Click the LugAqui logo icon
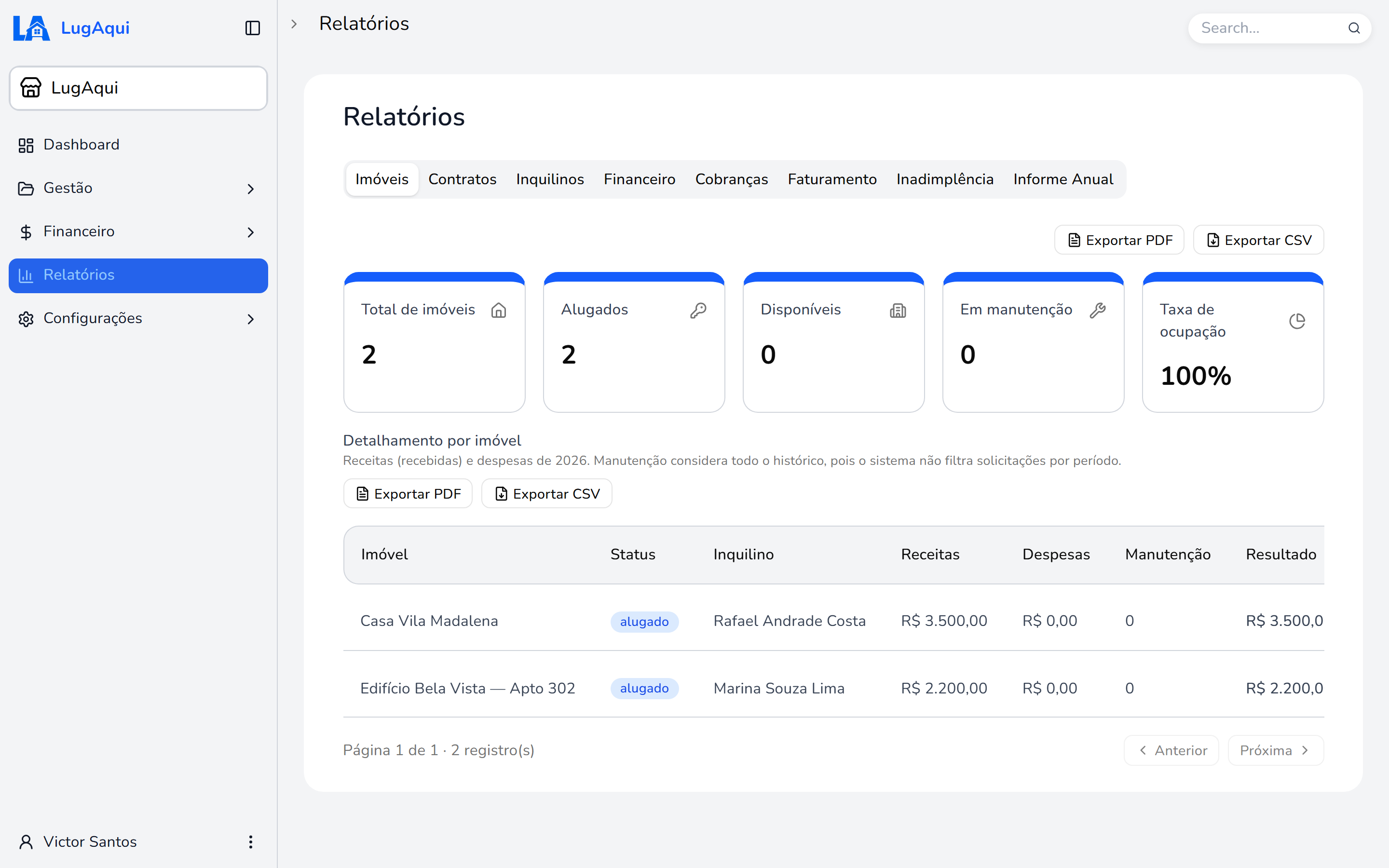The width and height of the screenshot is (1389, 868). tap(31, 28)
